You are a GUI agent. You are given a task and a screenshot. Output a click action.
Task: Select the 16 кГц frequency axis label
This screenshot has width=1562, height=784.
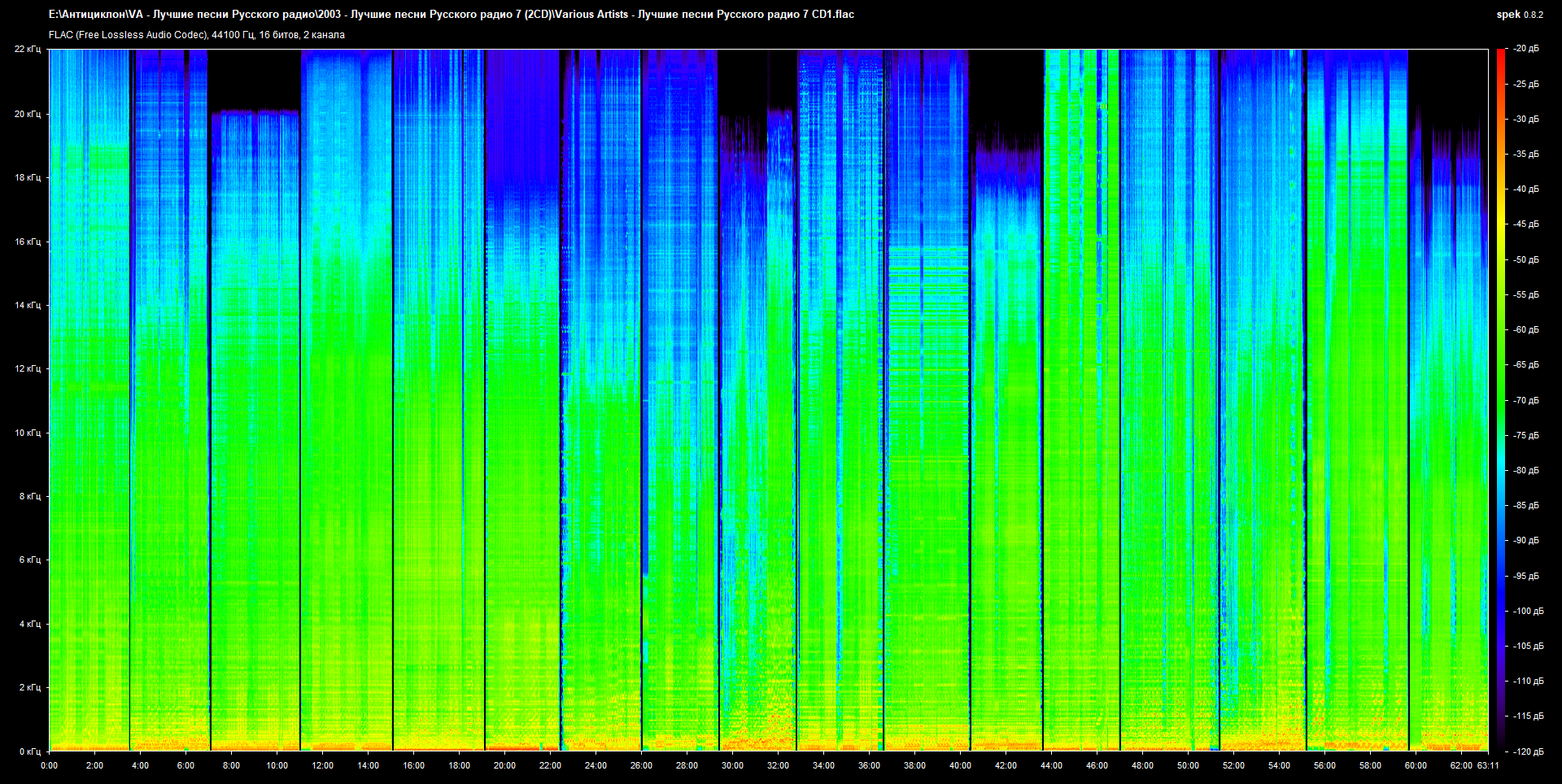[x=28, y=242]
